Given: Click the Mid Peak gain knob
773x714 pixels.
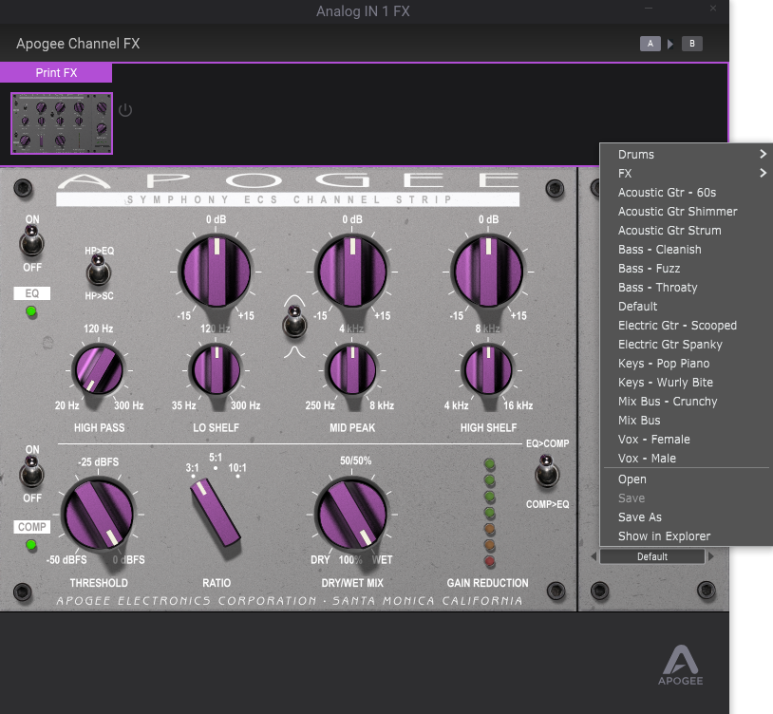Looking at the screenshot, I should tap(352, 272).
